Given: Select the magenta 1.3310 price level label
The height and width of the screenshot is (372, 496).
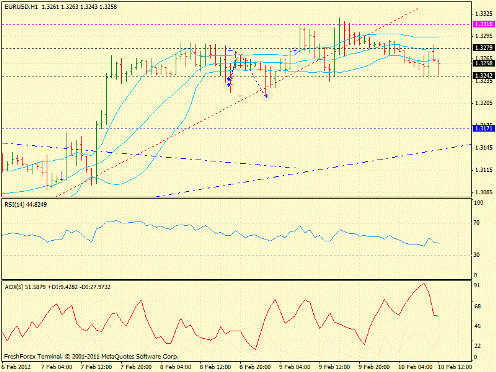Looking at the screenshot, I should point(484,24).
